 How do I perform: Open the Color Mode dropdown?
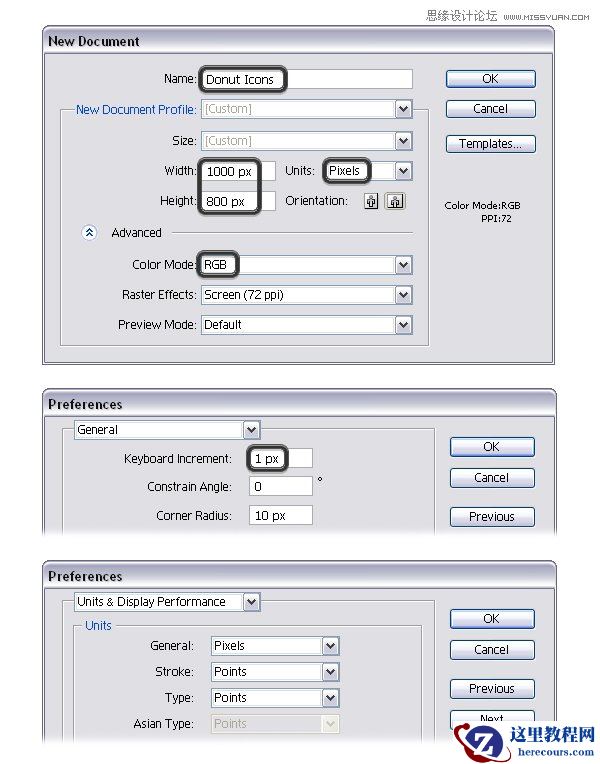pos(403,265)
